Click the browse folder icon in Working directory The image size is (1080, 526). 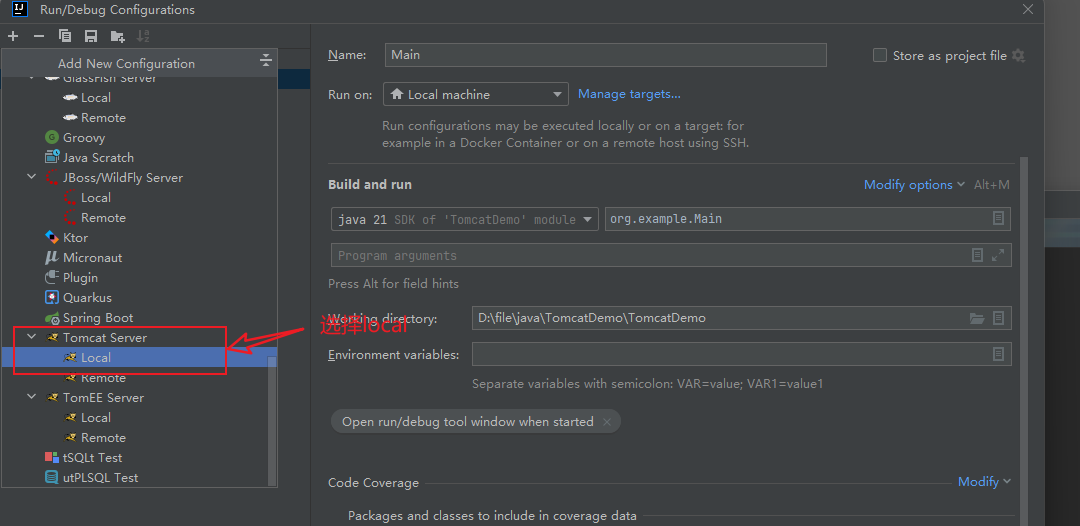pyautogui.click(x=977, y=319)
